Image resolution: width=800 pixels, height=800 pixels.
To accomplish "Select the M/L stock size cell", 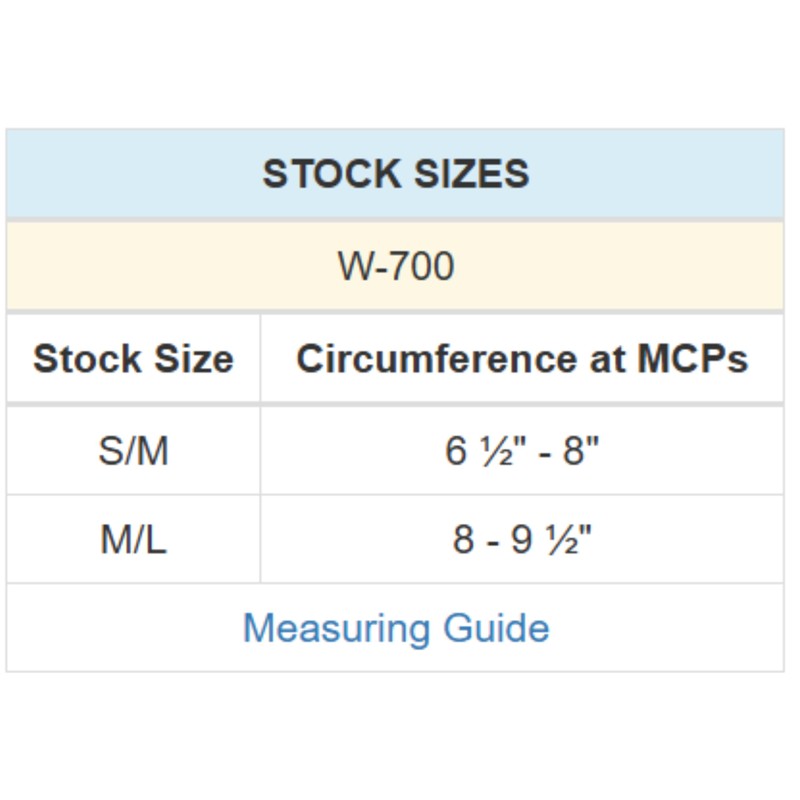I will [133, 540].
